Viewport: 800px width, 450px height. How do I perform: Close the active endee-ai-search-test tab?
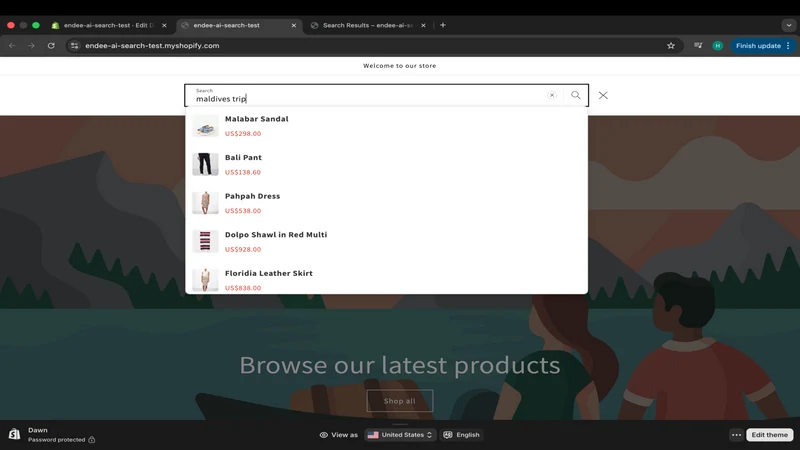(294, 25)
